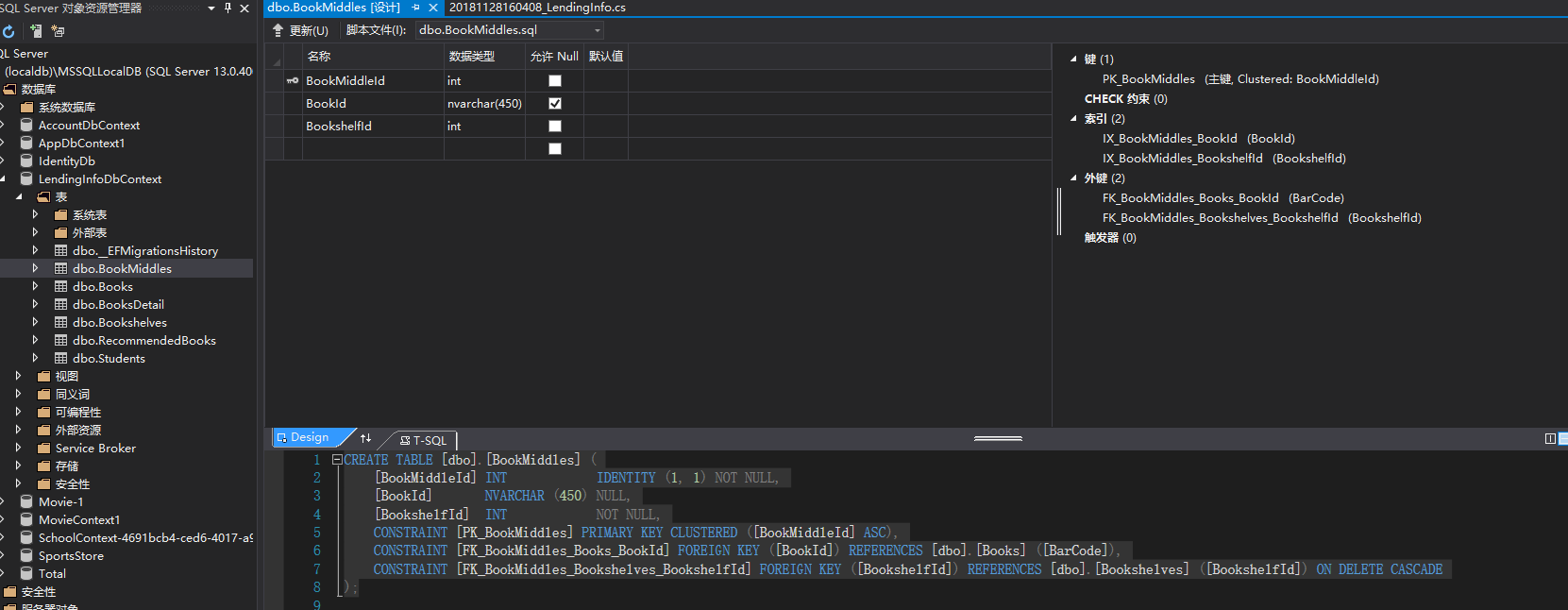
Task: Click pin icon on dbo.BookMiddles tab
Action: coord(415,8)
